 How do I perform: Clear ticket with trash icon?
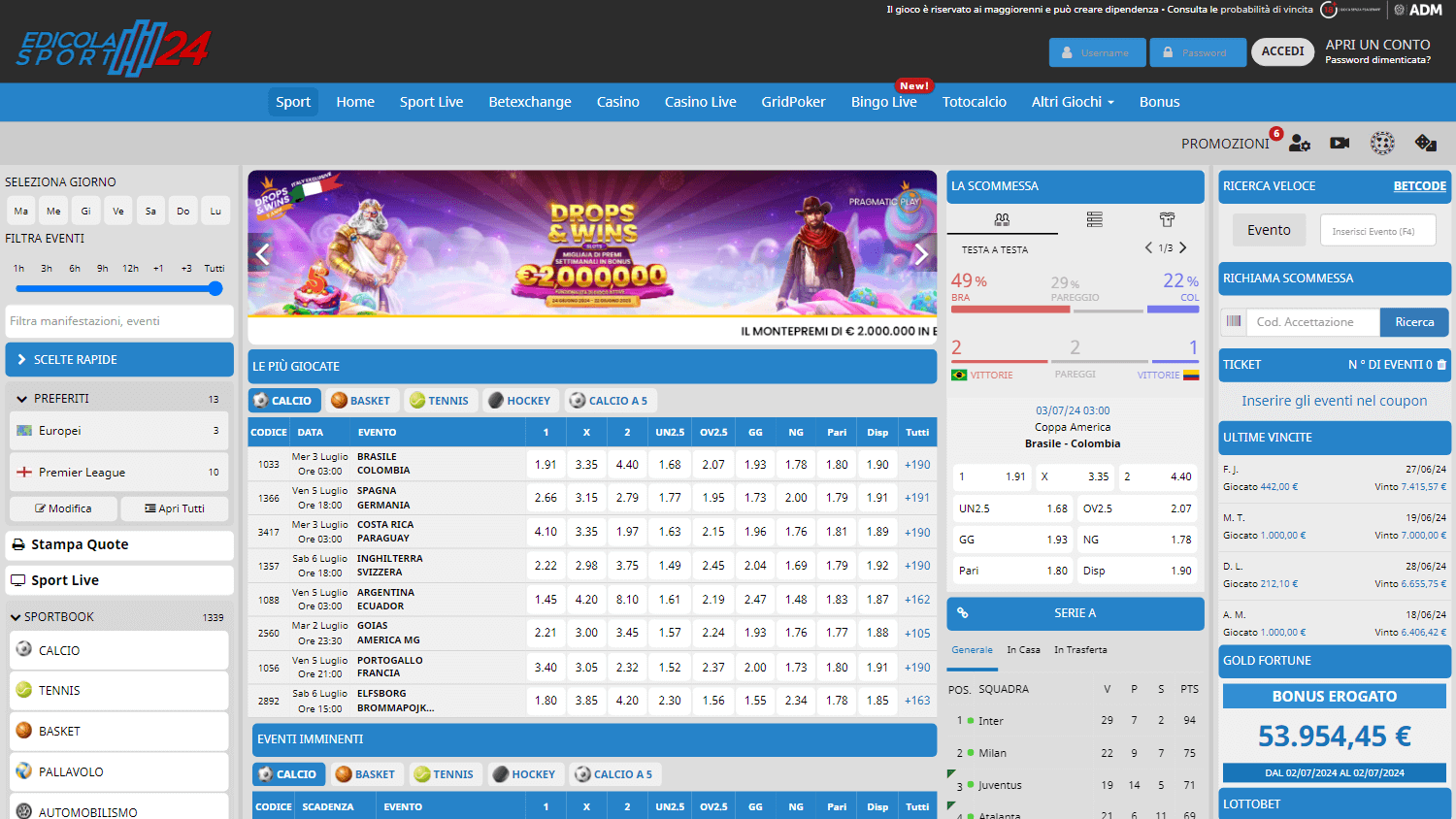click(x=1441, y=365)
